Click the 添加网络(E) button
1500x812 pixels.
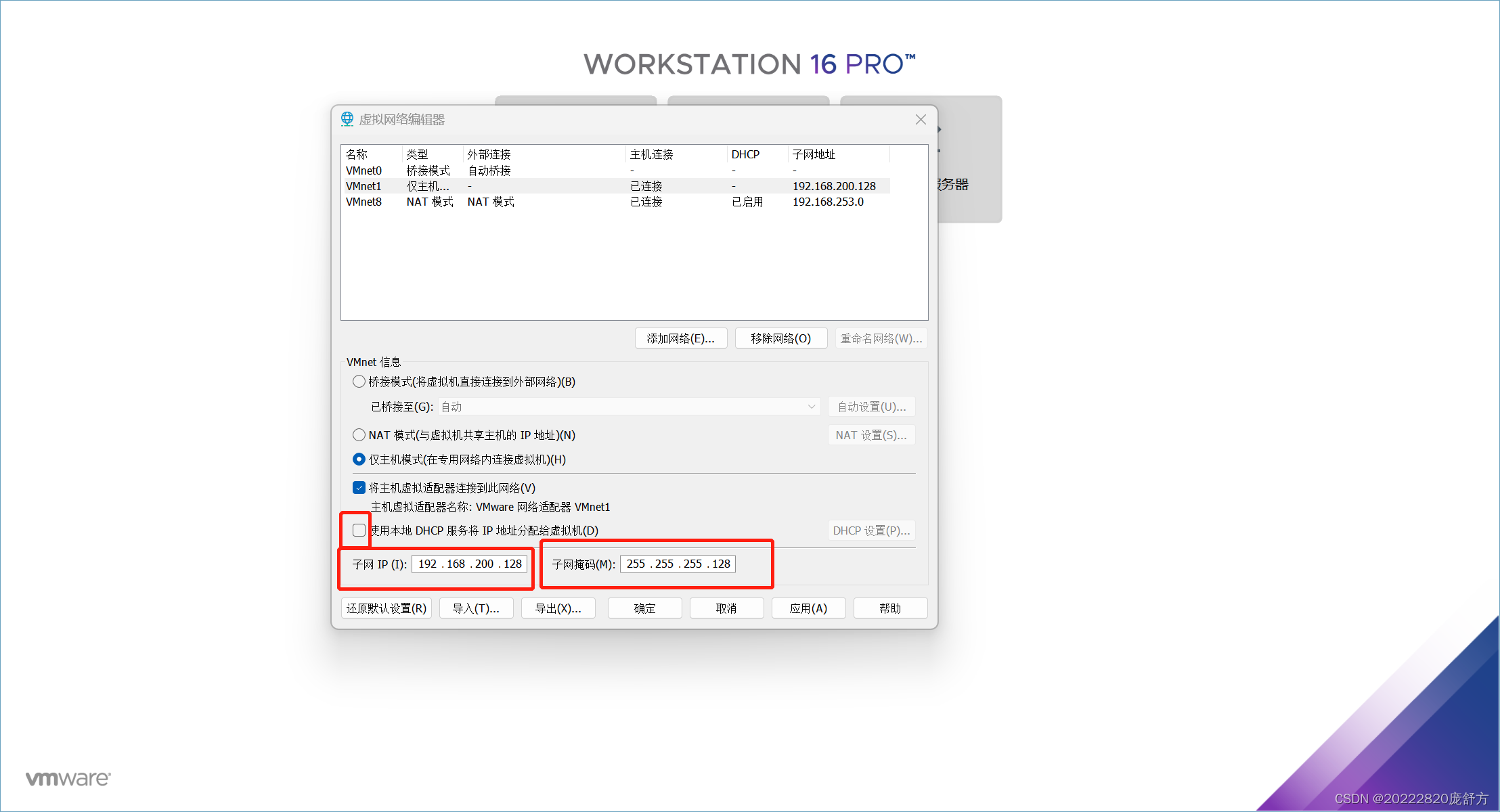tap(680, 338)
